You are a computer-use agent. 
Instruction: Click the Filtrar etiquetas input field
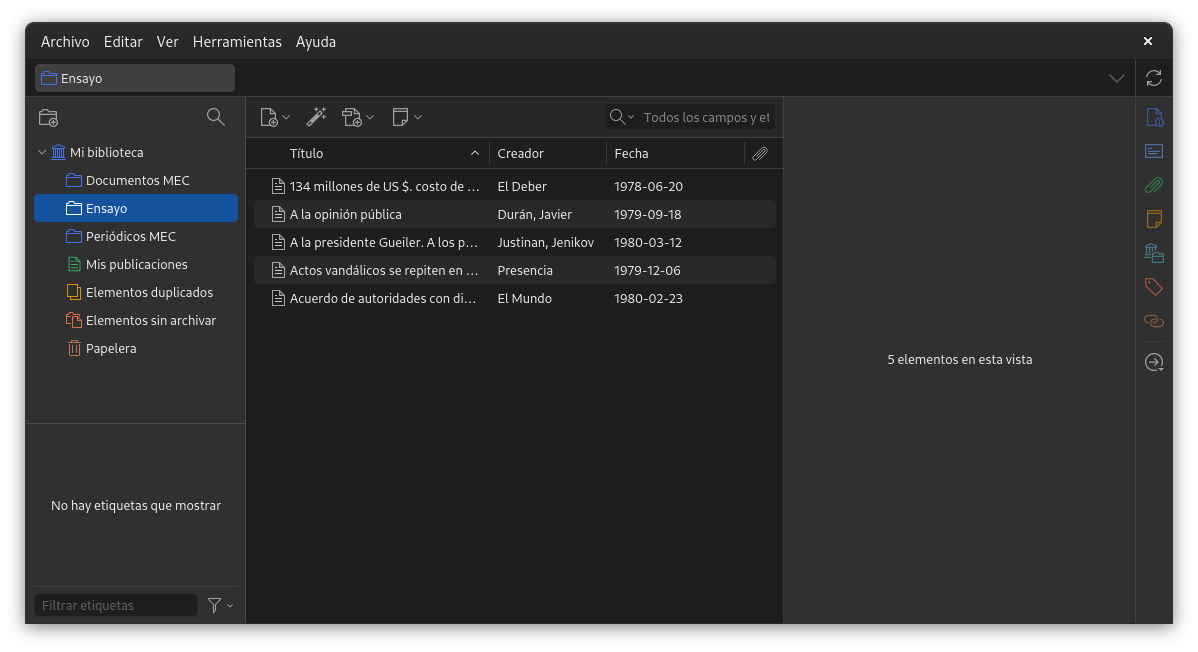click(116, 605)
